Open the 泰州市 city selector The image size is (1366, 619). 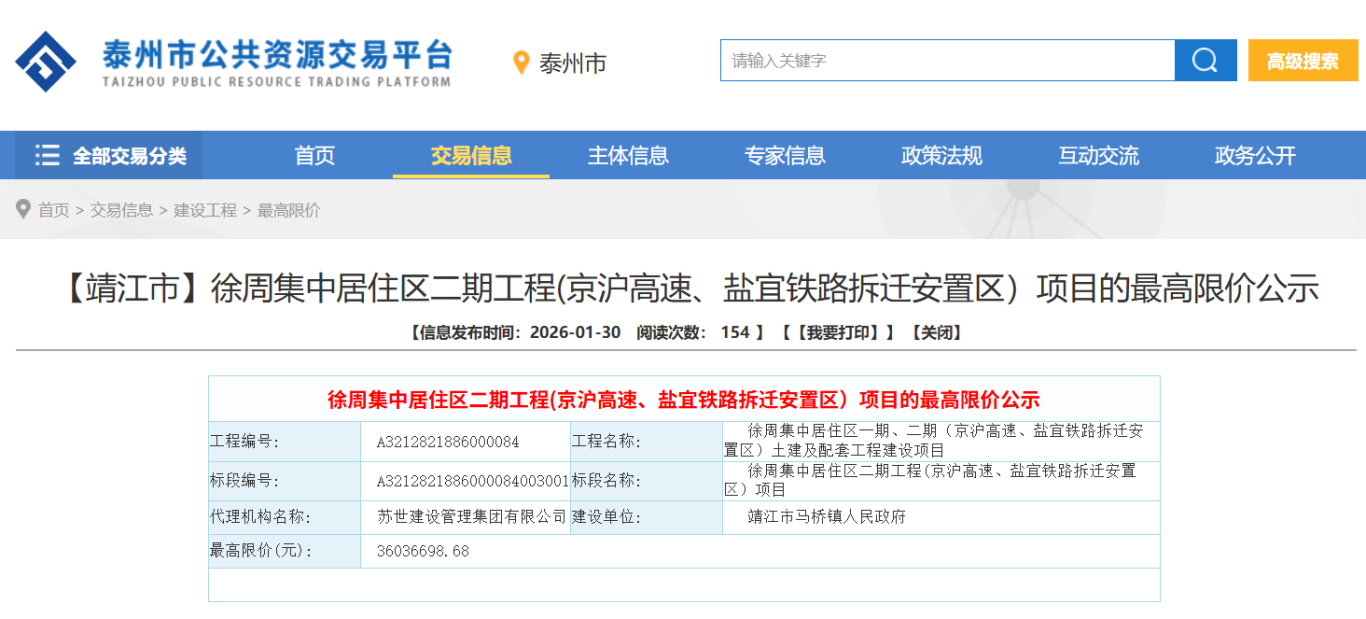(572, 64)
